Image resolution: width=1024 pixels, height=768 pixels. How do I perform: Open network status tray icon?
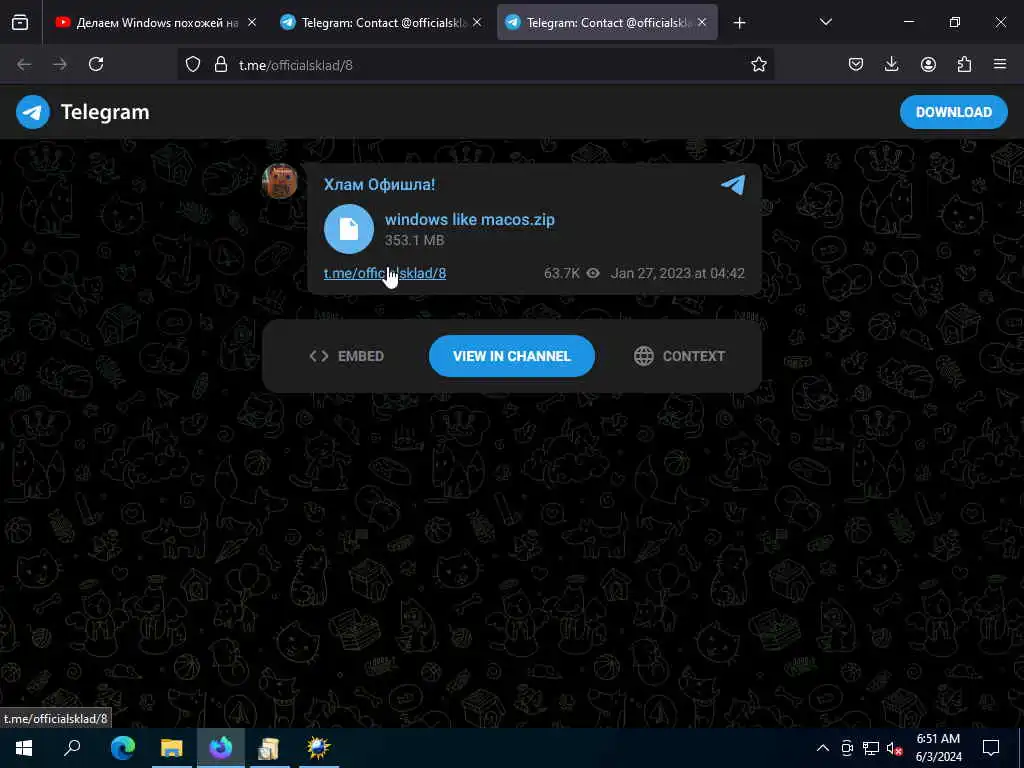coord(871,748)
